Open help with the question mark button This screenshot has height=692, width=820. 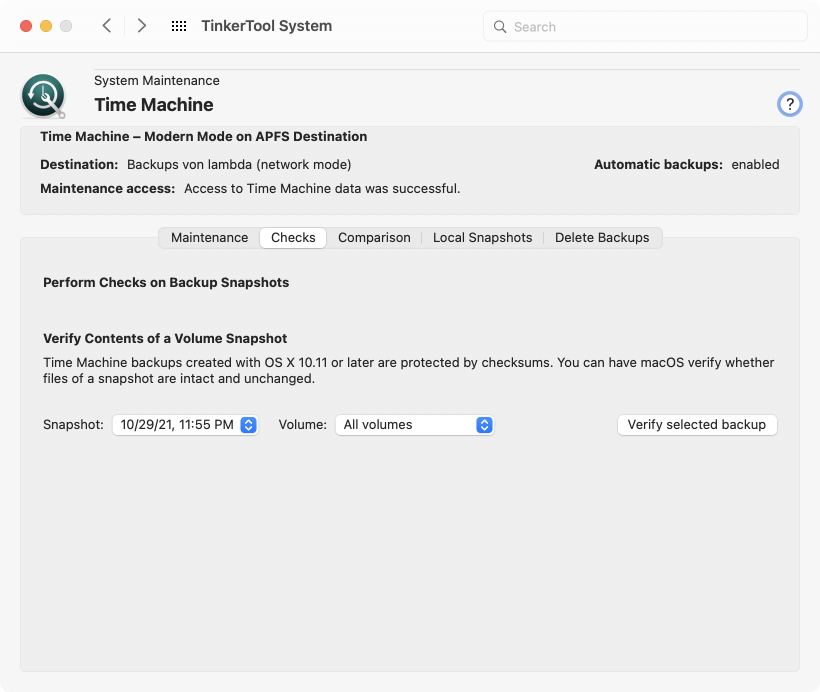[789, 104]
